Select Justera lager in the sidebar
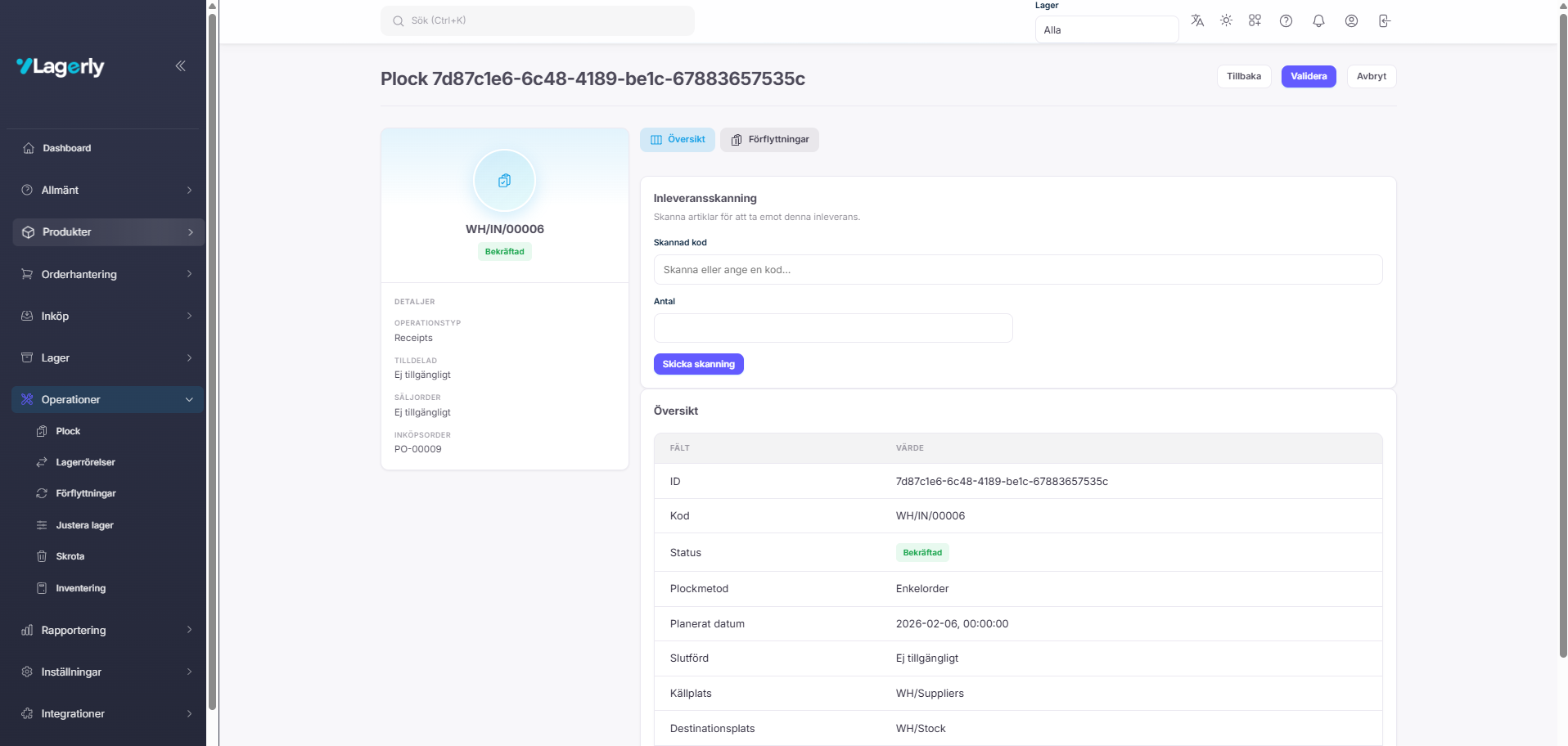Screen dimensions: 1568x746 point(84,525)
